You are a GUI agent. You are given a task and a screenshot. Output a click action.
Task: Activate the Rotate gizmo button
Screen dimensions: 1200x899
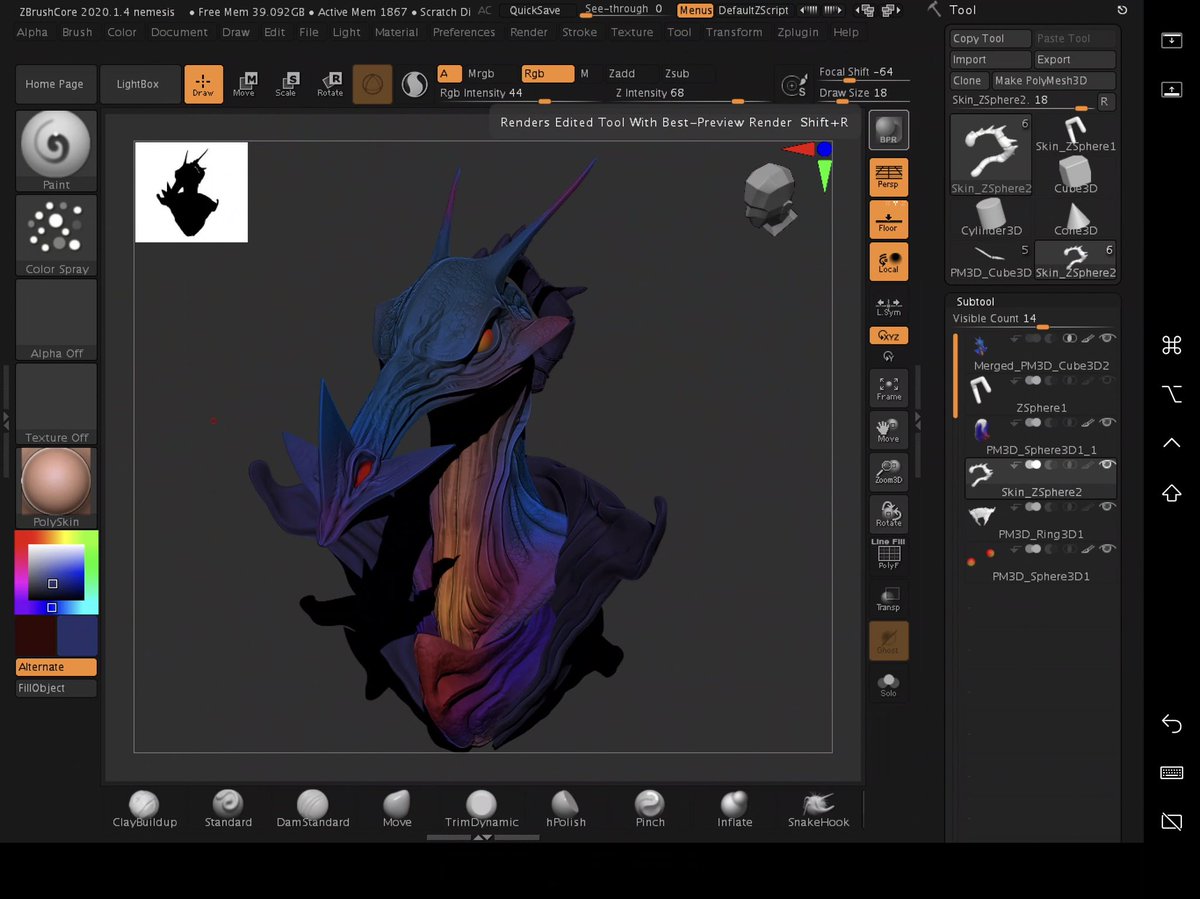(x=330, y=84)
